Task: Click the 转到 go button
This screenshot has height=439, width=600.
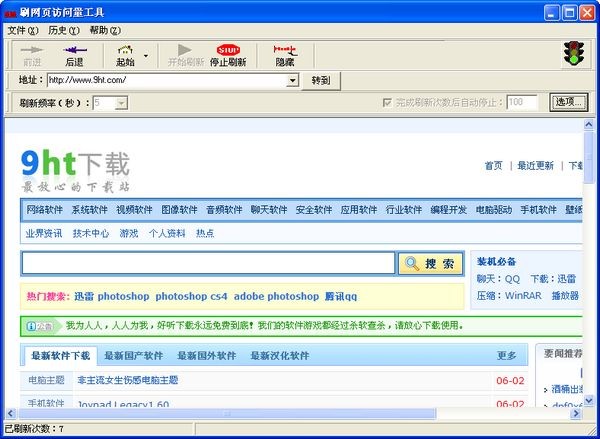Action: (321, 80)
